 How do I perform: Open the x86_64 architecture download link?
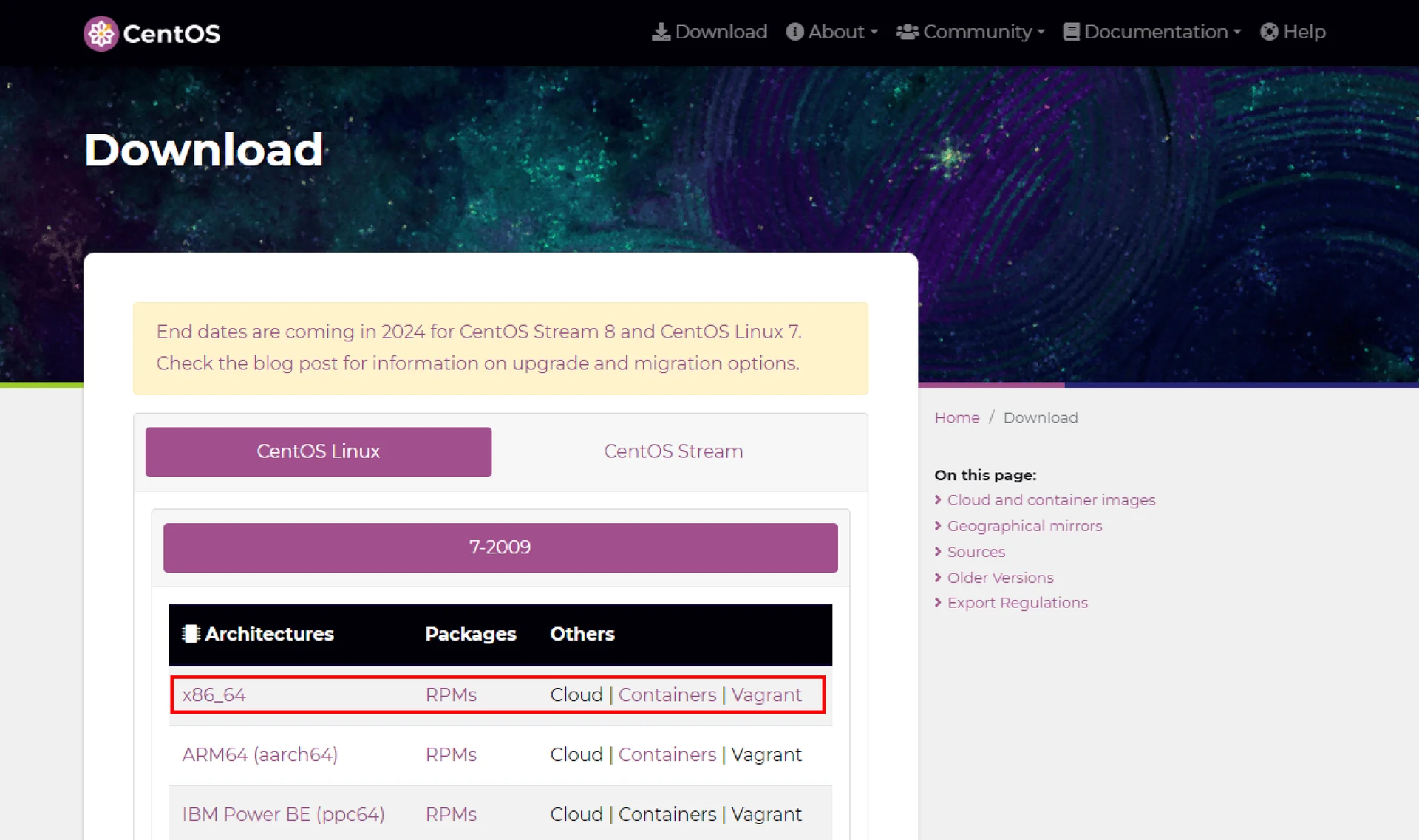(214, 695)
